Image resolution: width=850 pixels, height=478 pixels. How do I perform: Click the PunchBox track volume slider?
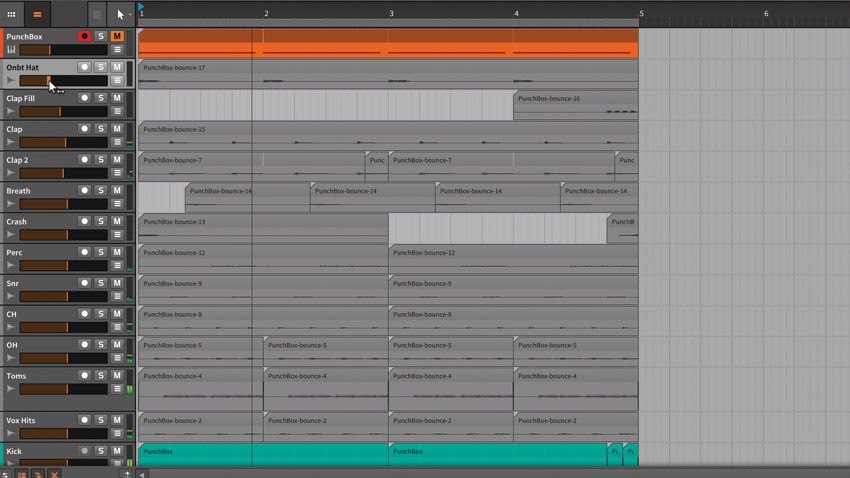63,50
